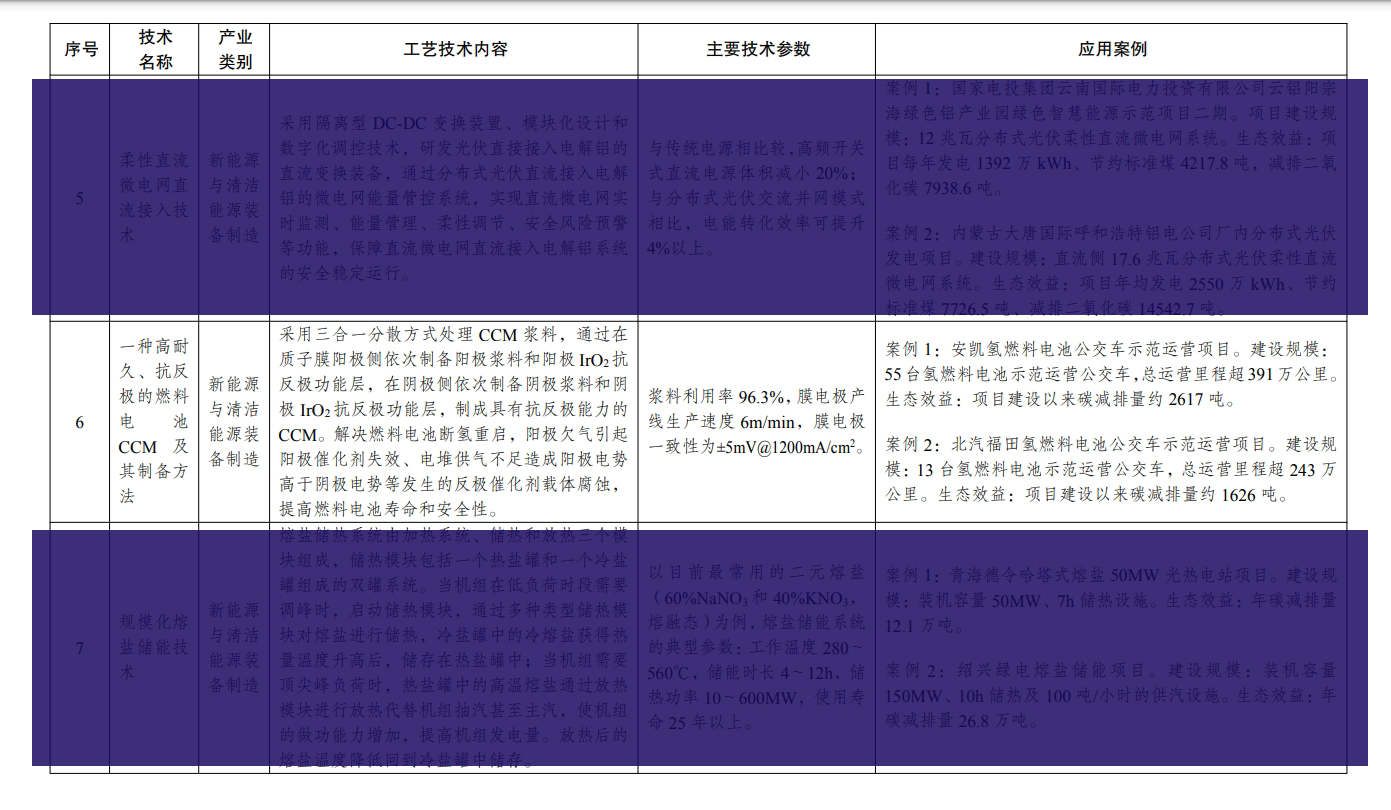This screenshot has height=810, width=1391.
Task: Click the 序号 column header
Action: click(81, 49)
